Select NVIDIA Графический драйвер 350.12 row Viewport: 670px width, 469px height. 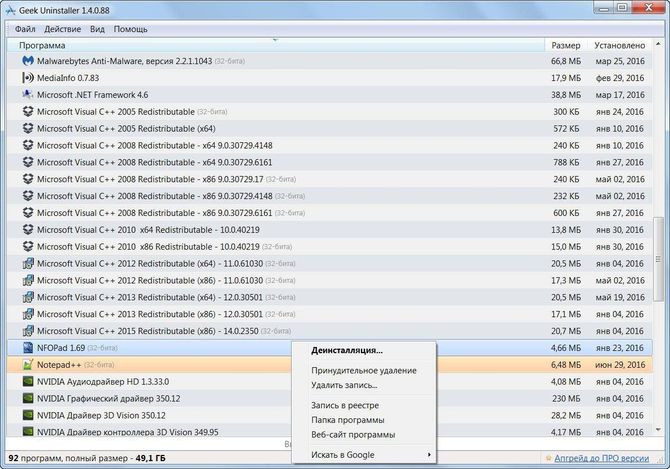330,398
